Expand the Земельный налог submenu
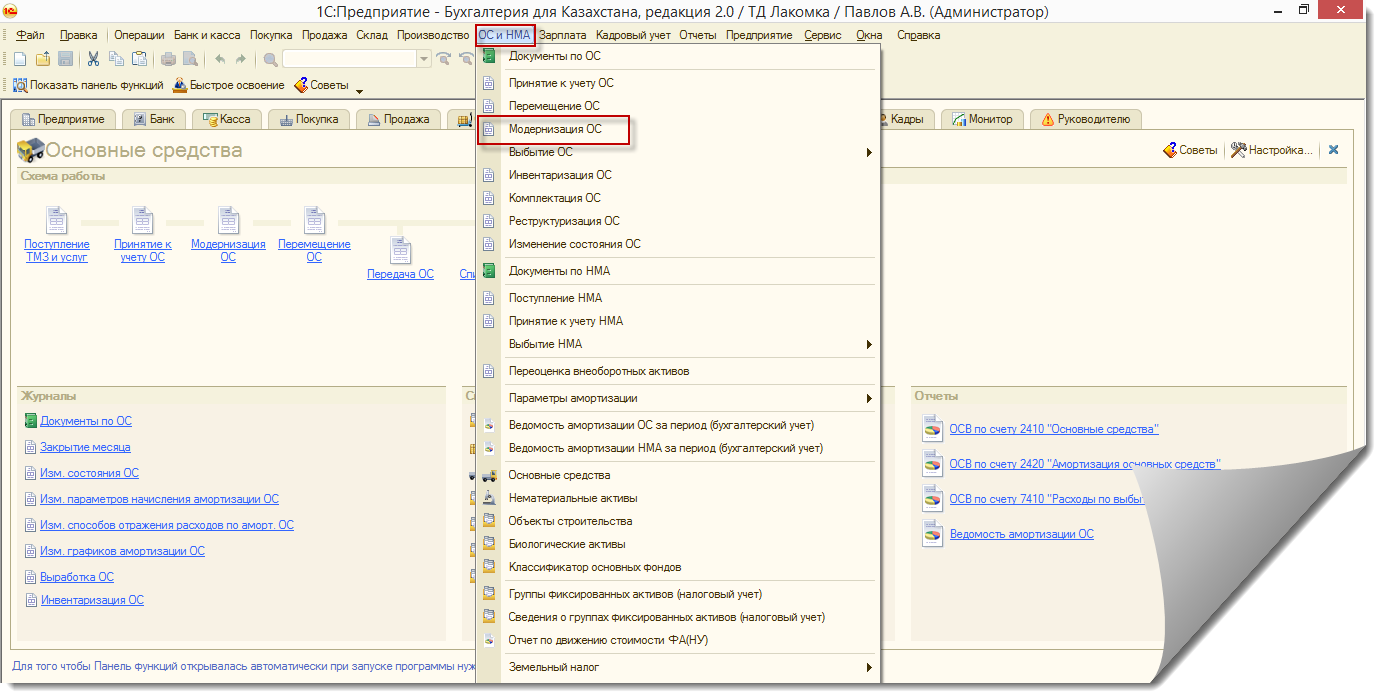The height and width of the screenshot is (698, 1381). (869, 667)
